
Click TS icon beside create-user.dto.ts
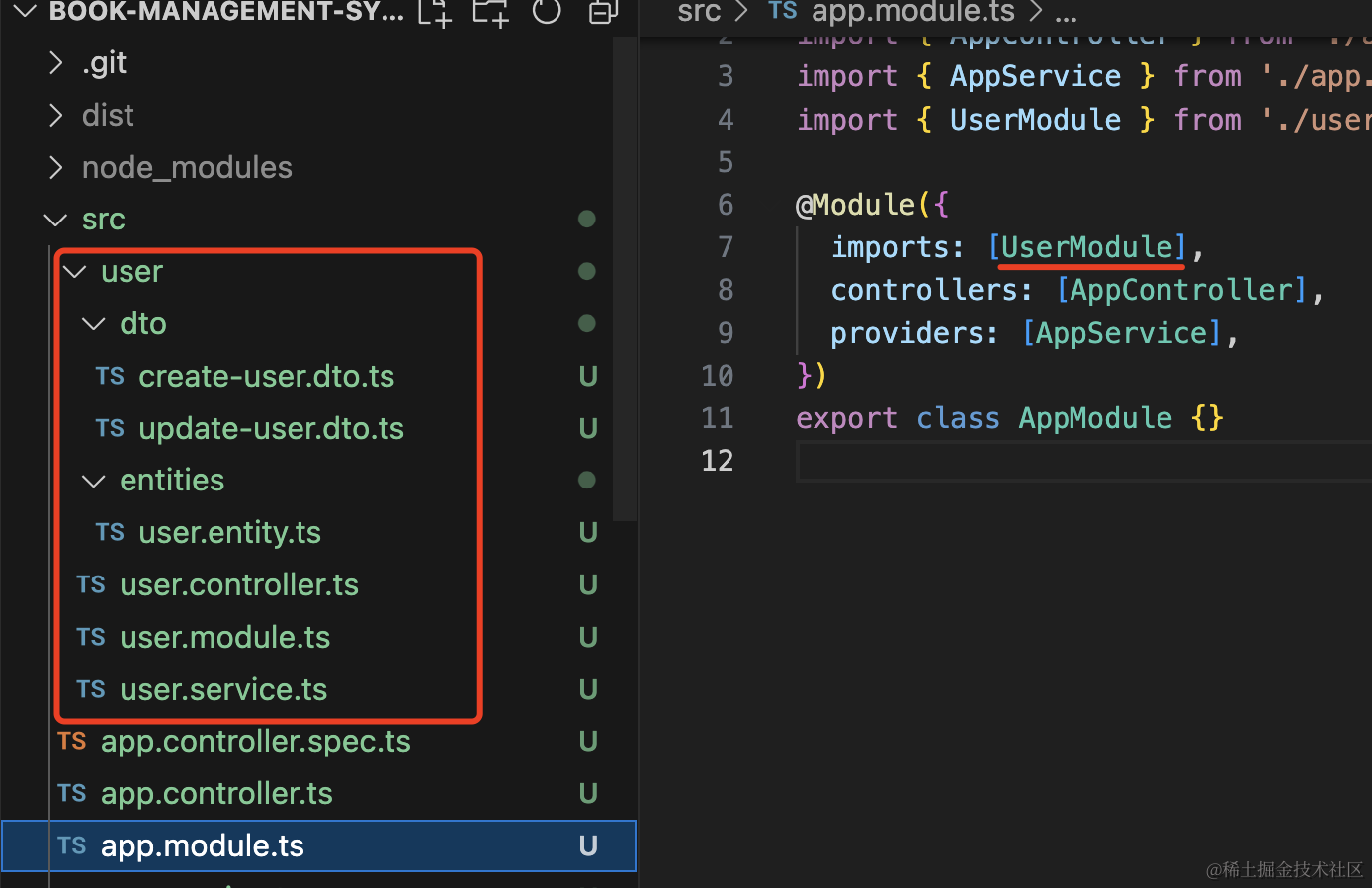tap(110, 376)
